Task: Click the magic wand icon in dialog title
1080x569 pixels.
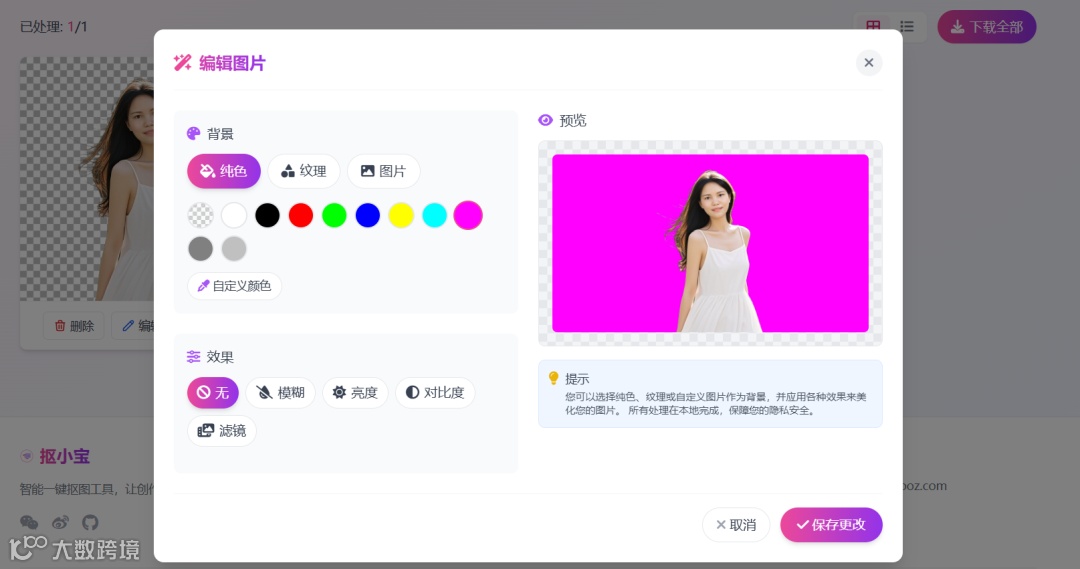Action: click(x=183, y=63)
